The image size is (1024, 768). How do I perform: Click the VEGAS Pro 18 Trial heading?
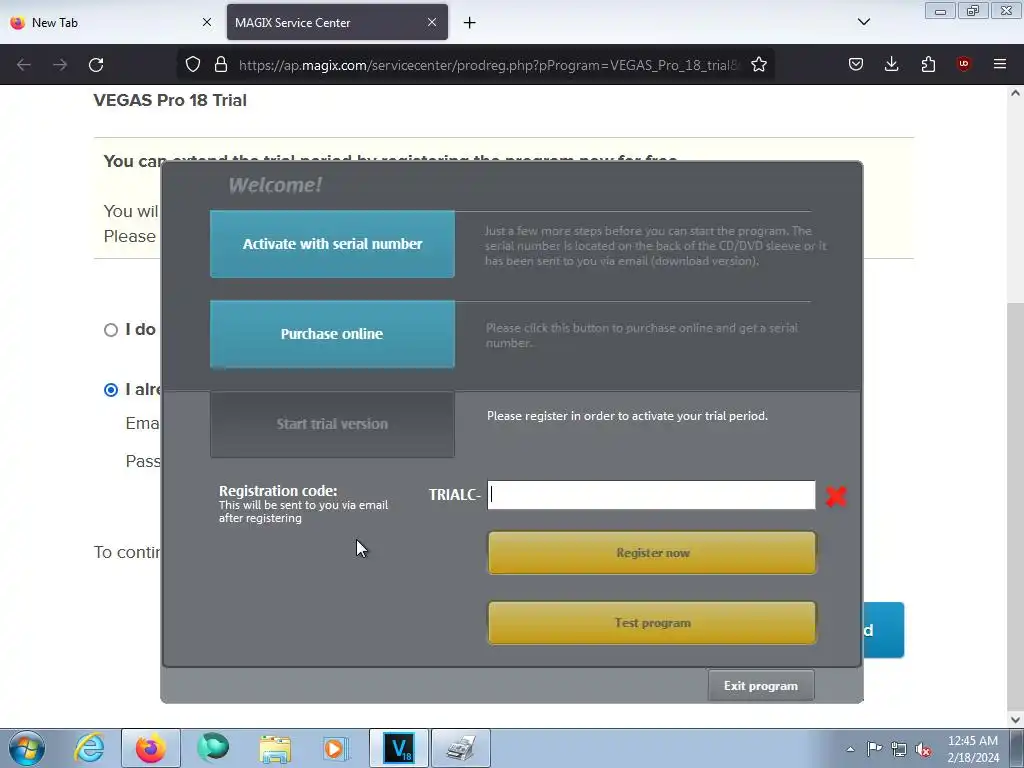[170, 101]
